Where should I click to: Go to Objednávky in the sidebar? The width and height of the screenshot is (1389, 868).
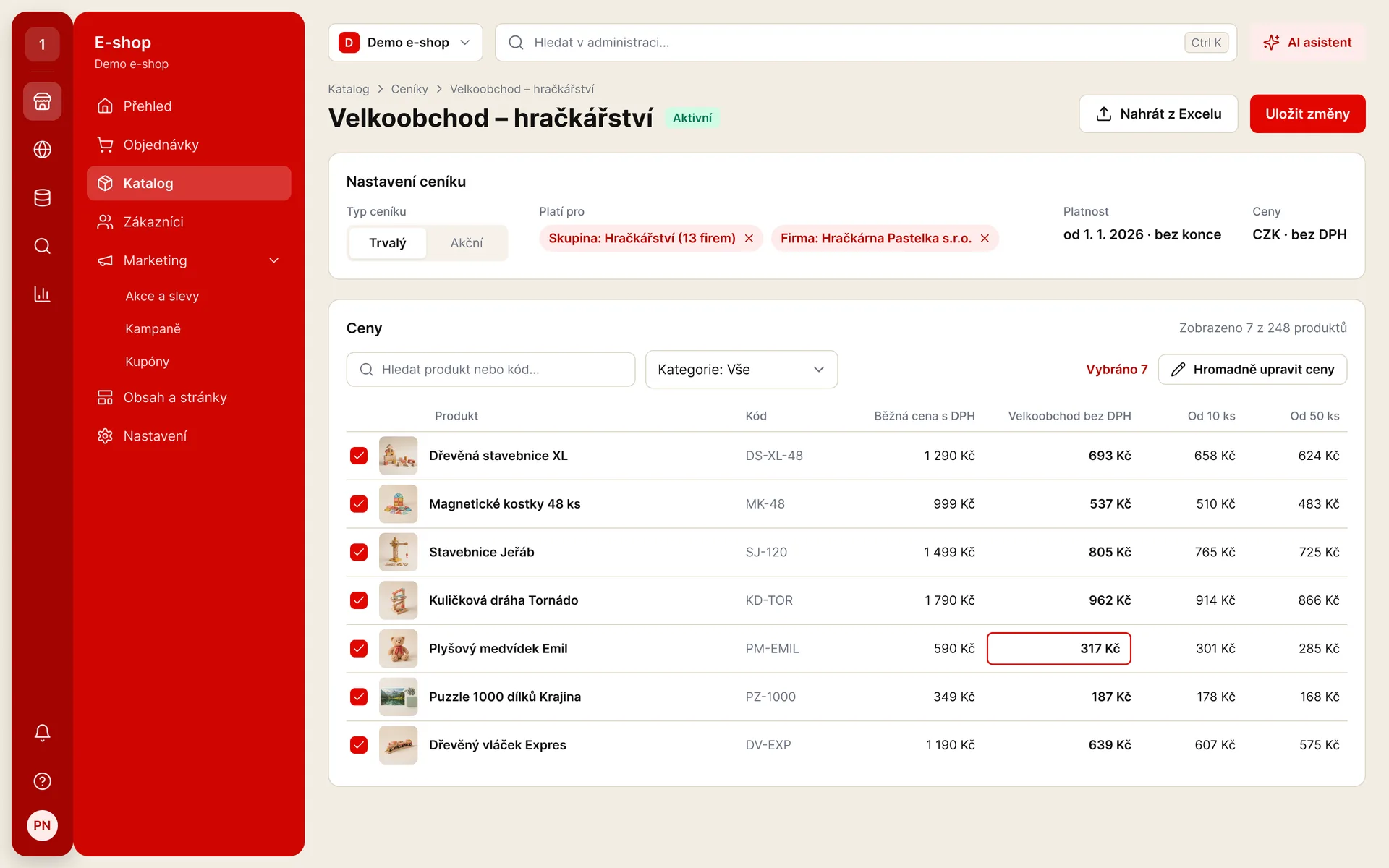click(x=189, y=145)
